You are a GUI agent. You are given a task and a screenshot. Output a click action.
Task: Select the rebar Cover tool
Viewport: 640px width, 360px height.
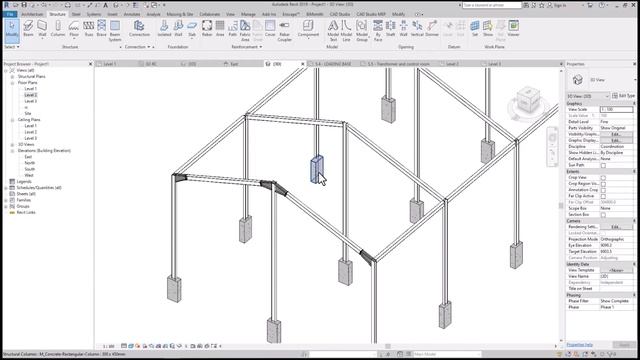click(x=270, y=29)
